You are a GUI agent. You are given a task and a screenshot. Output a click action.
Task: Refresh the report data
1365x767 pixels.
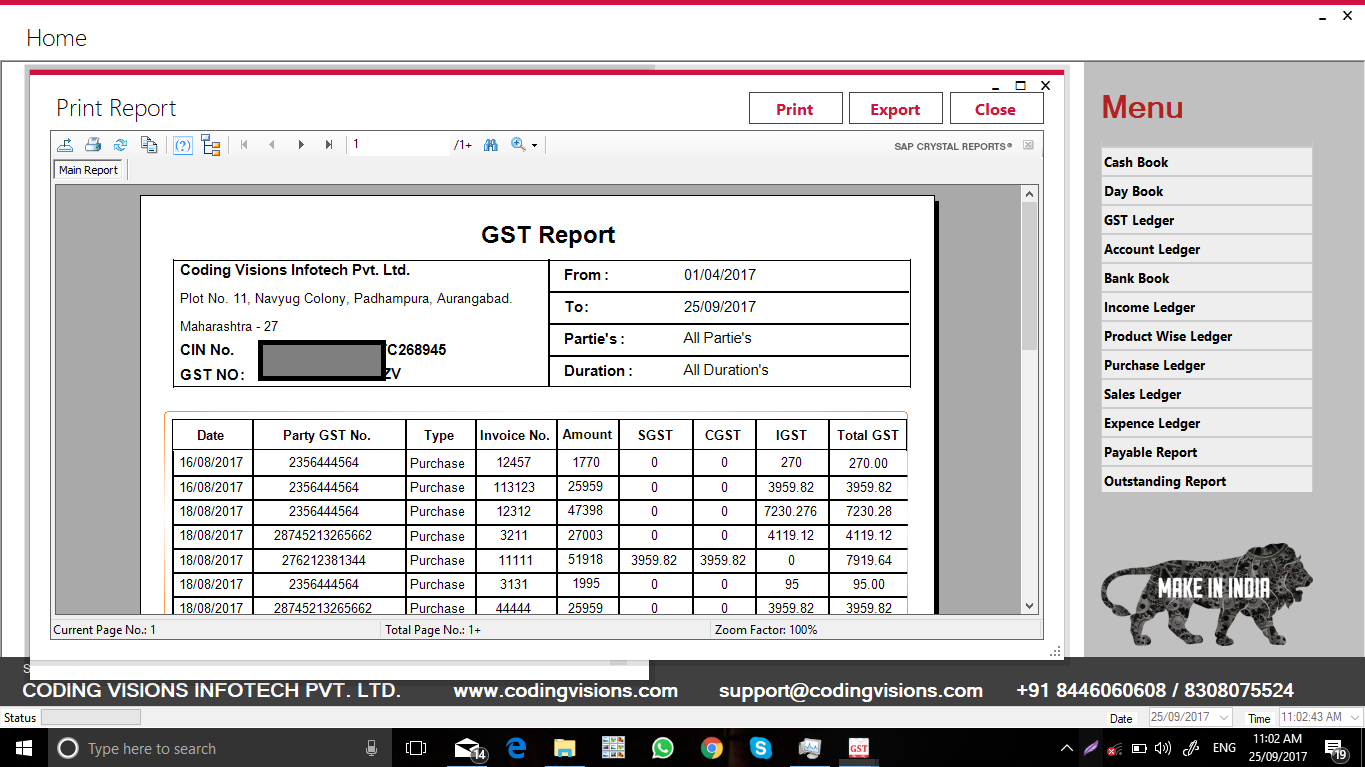(x=121, y=144)
